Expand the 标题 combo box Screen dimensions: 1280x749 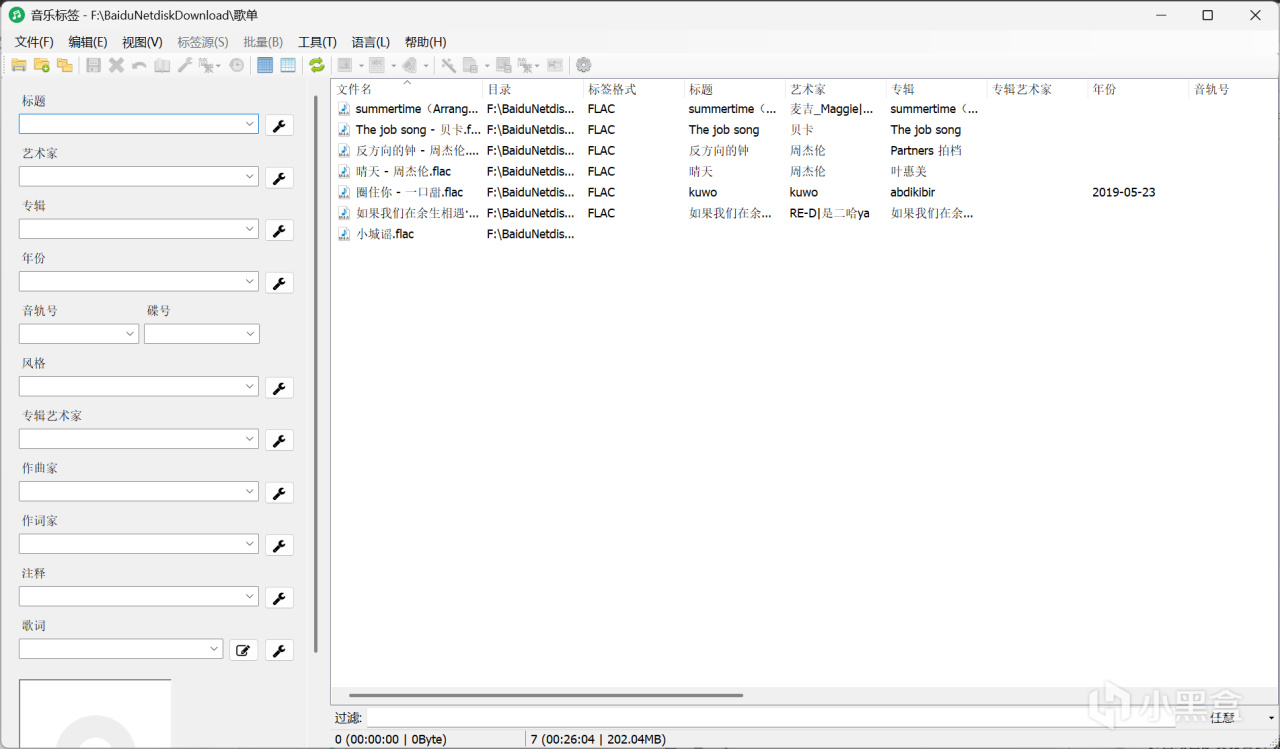[250, 124]
